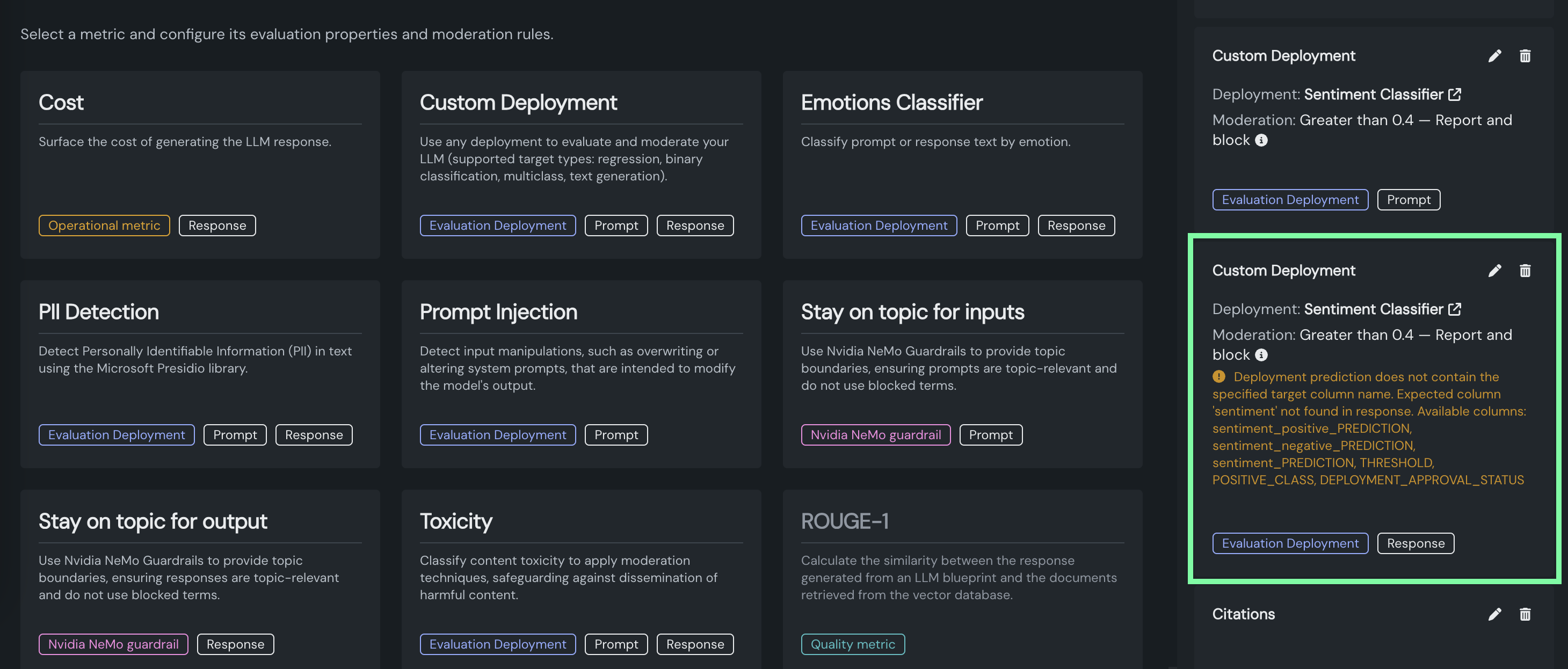Click the Citations edit pencil icon

(1494, 614)
